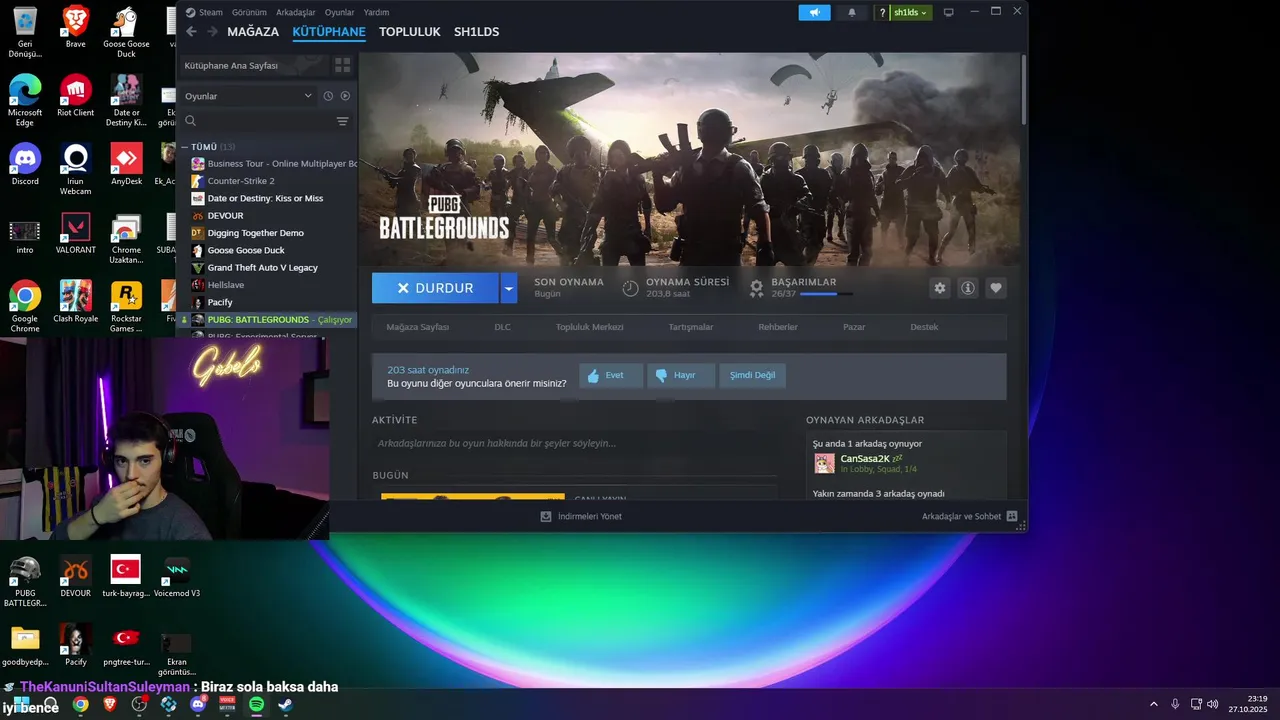Open Mağaza Sayfası game tab

pyautogui.click(x=418, y=327)
